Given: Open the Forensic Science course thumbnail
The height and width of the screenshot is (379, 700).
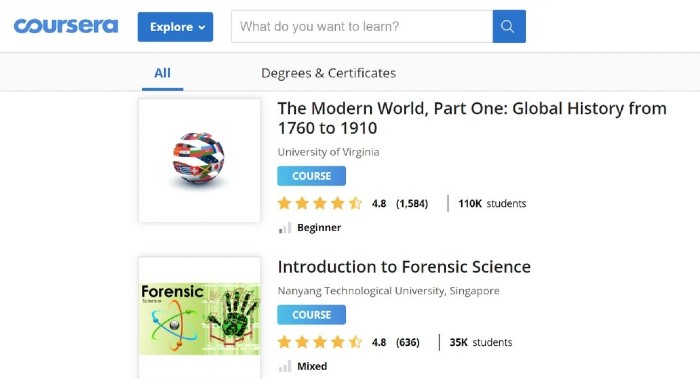Looking at the screenshot, I should coord(199,318).
